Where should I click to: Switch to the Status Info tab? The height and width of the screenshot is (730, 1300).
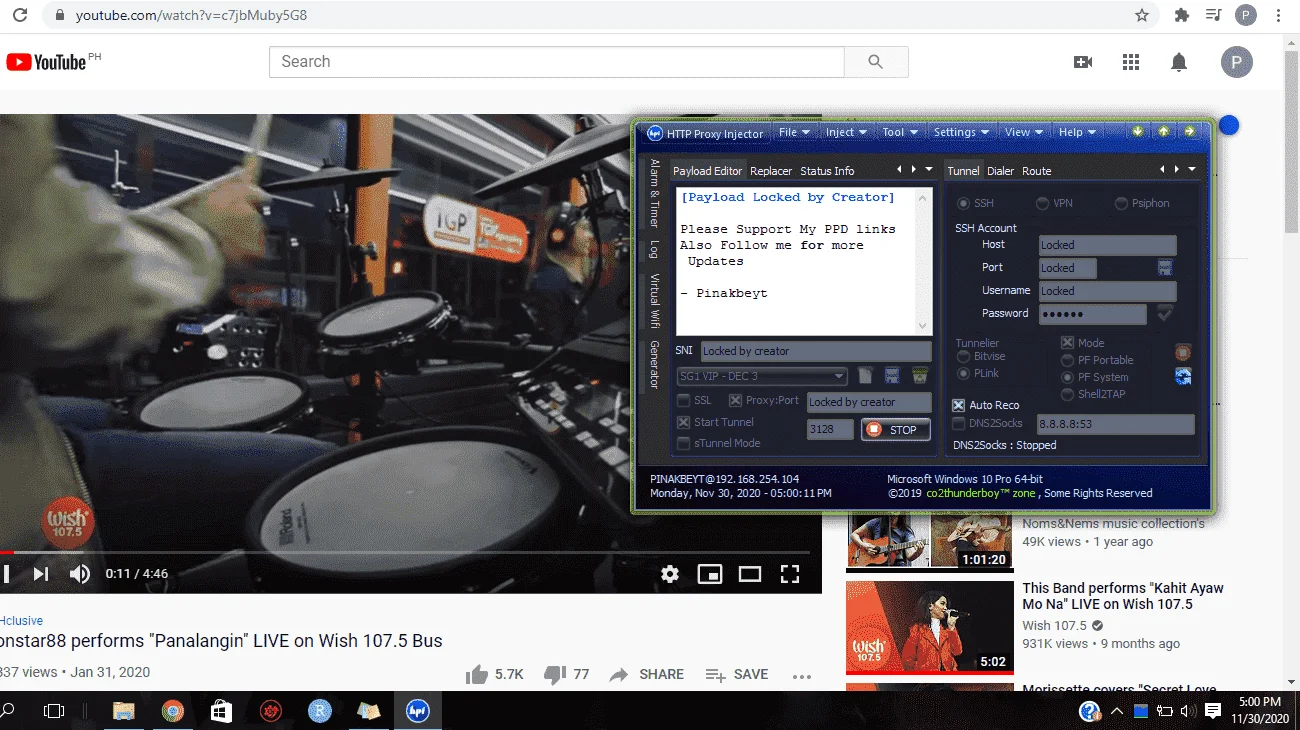[827, 171]
